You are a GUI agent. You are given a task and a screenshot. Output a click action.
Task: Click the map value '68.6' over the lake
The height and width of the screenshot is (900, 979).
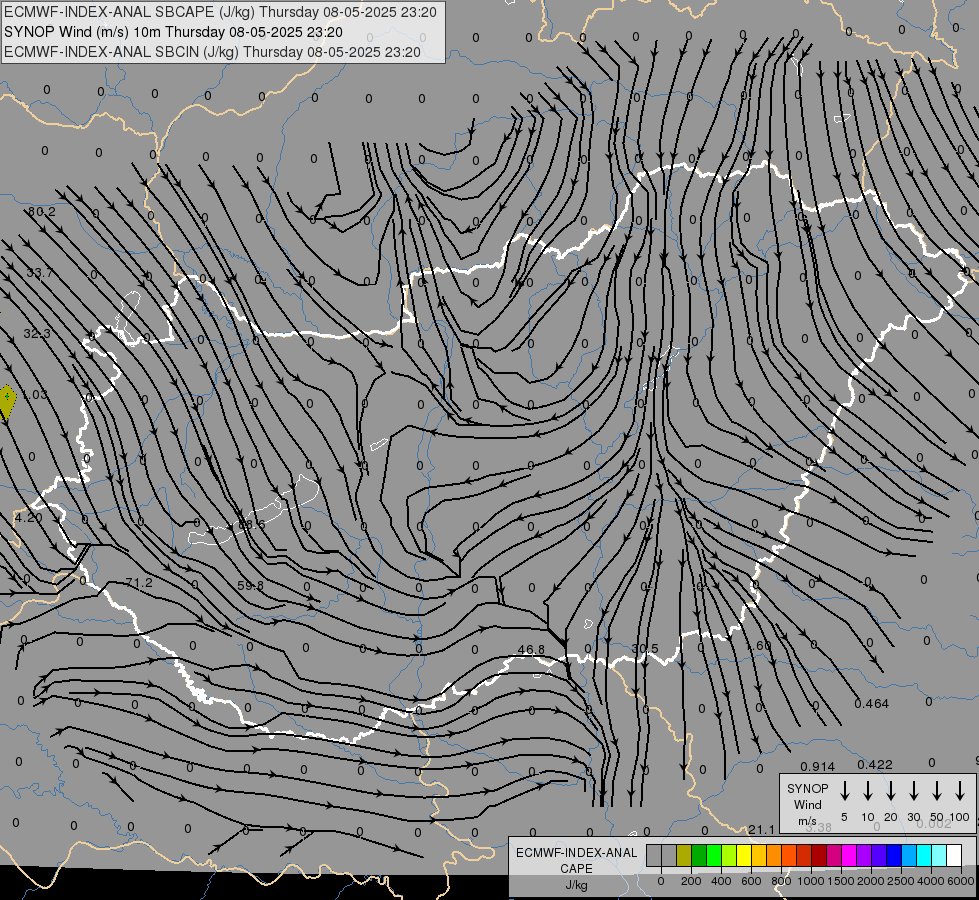click(x=252, y=525)
